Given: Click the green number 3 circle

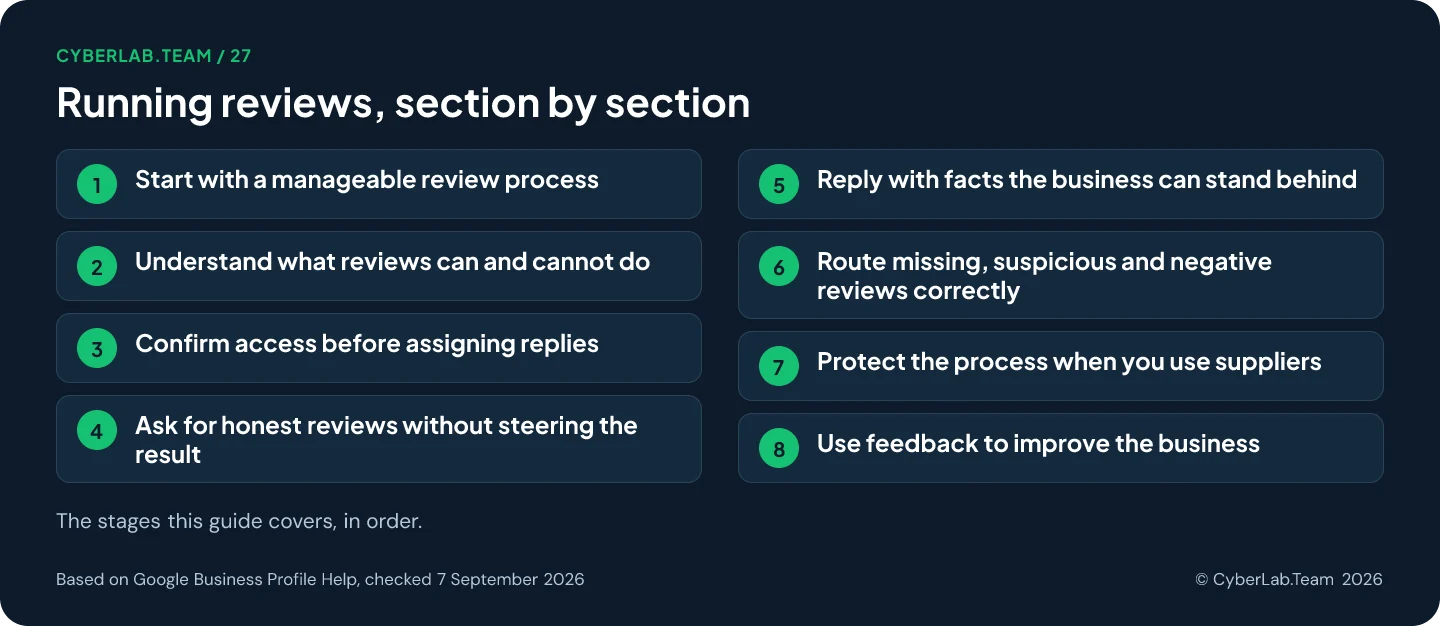Looking at the screenshot, I should 97,348.
